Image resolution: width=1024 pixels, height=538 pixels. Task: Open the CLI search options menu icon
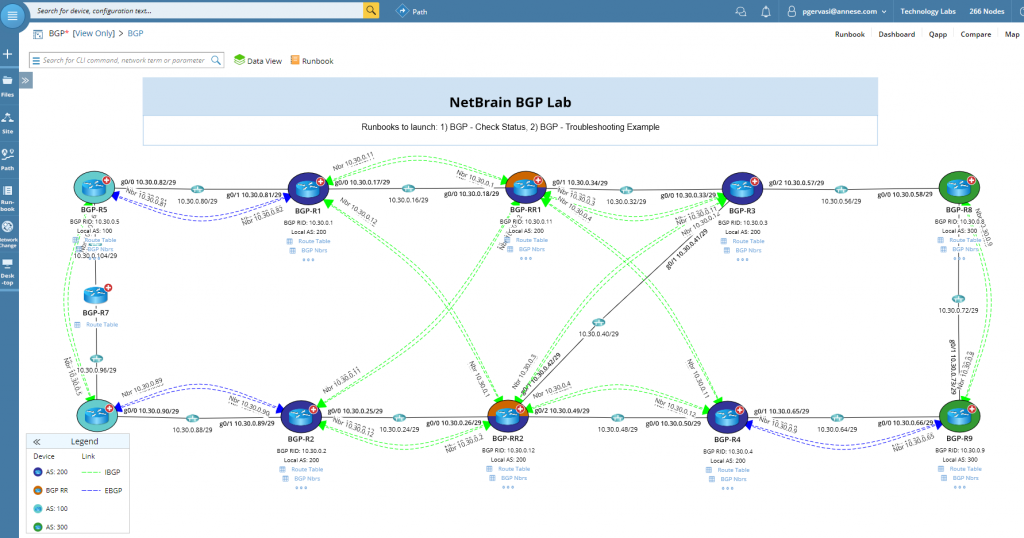pos(36,60)
